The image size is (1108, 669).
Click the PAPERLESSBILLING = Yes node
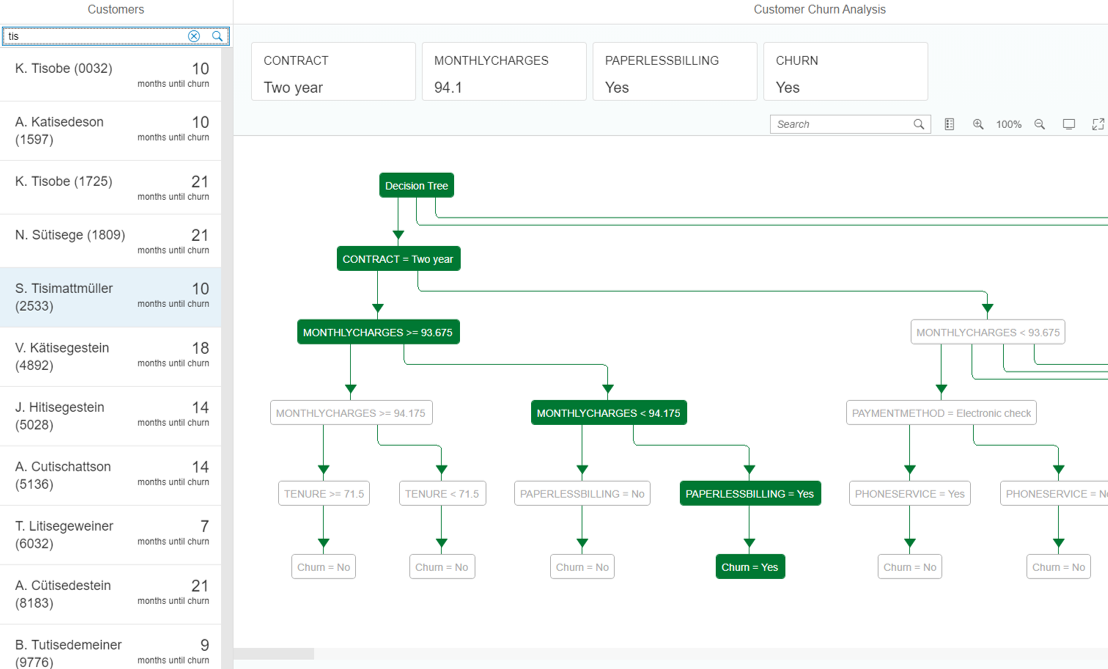click(750, 493)
